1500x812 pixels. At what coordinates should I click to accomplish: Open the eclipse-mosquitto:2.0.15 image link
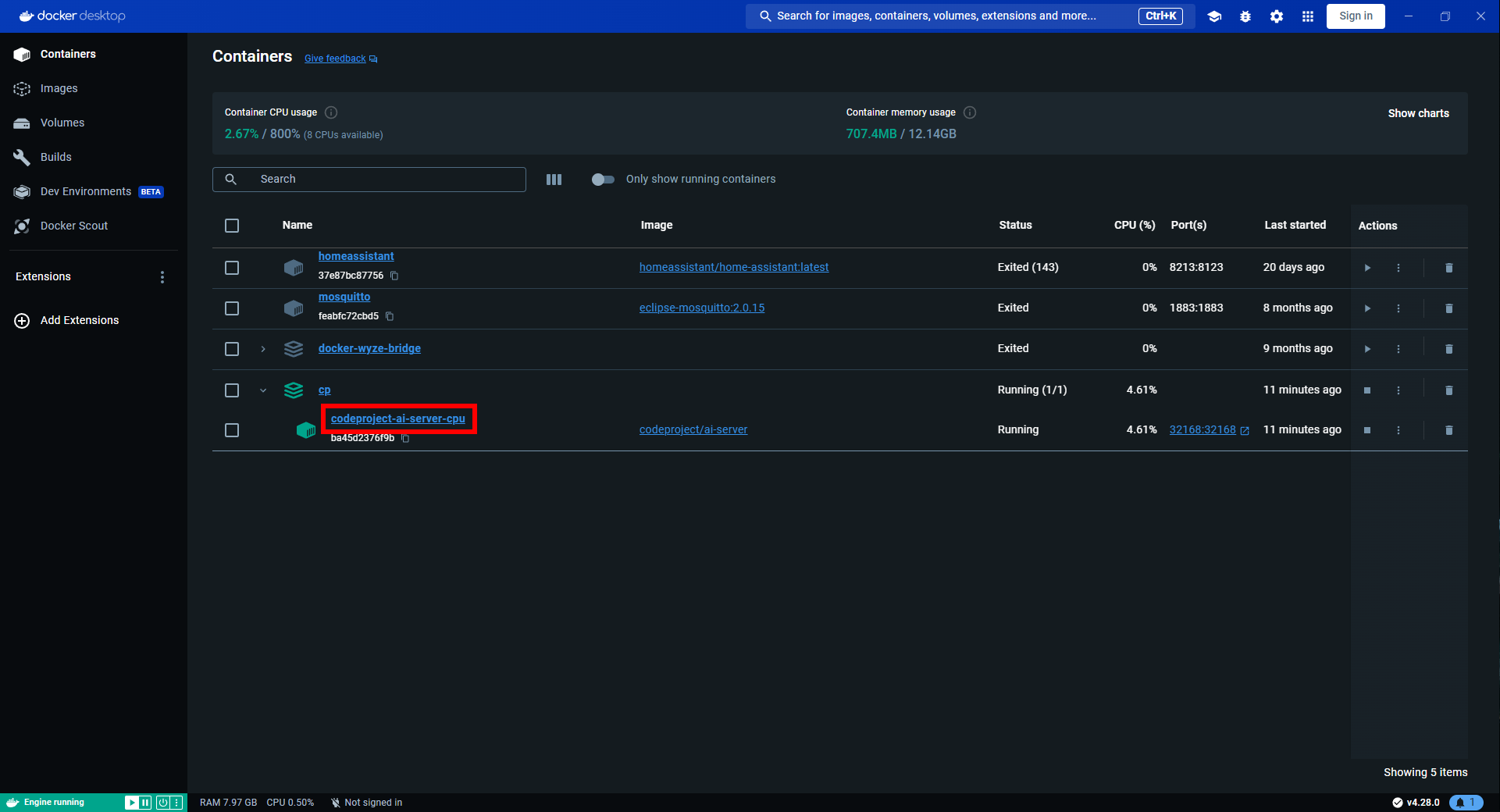[702, 308]
